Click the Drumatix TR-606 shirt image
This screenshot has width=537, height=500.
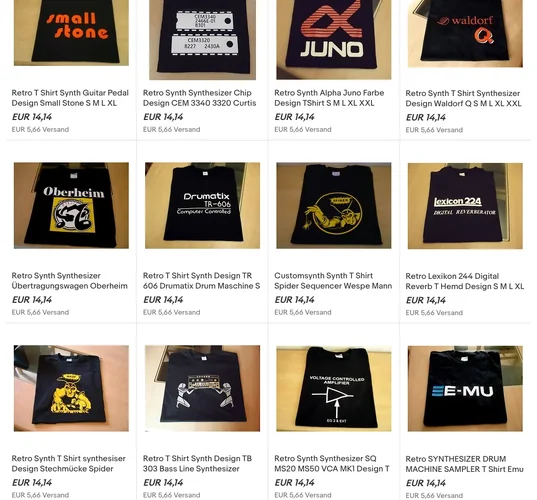point(202,205)
